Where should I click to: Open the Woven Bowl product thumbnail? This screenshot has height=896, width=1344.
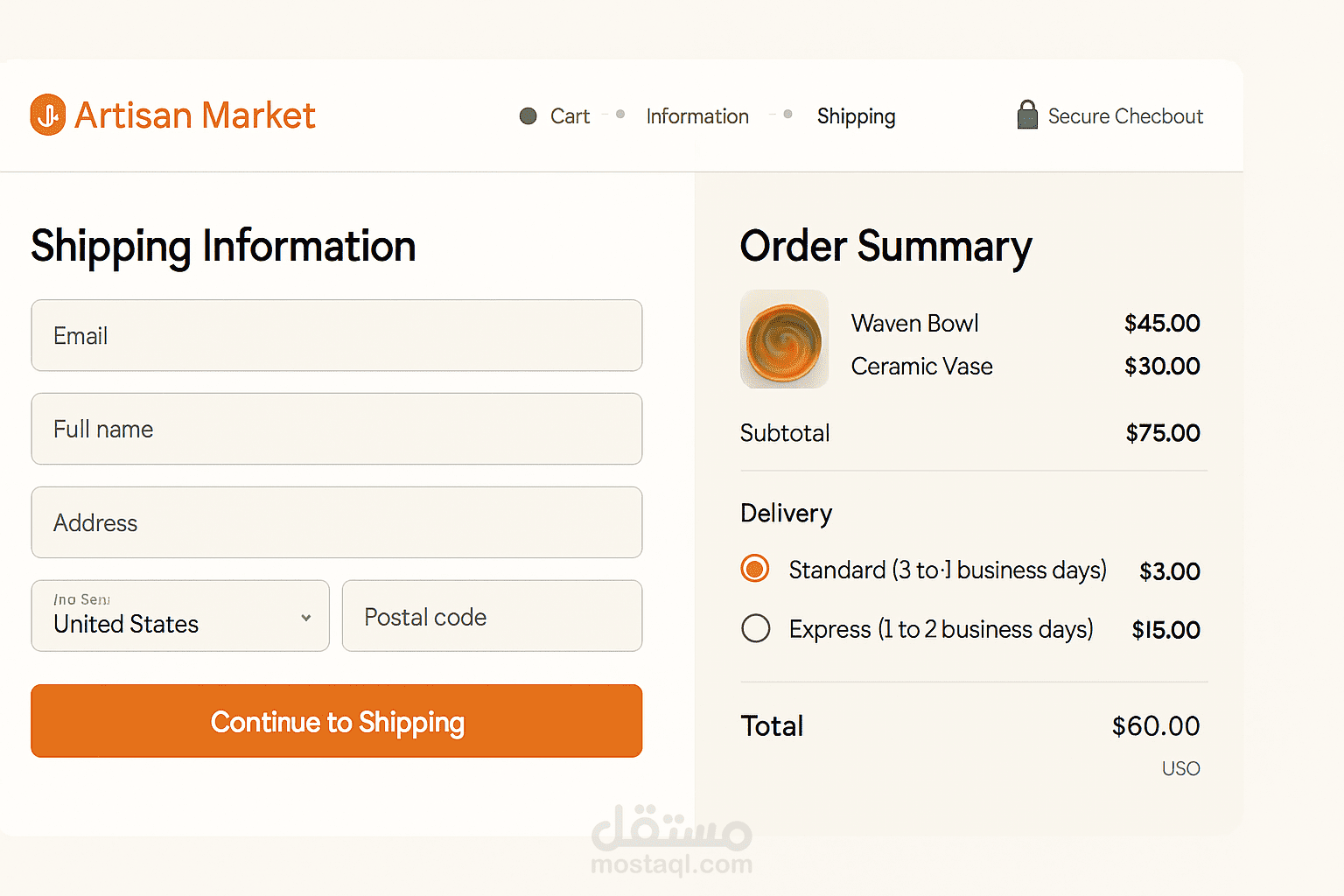point(784,339)
